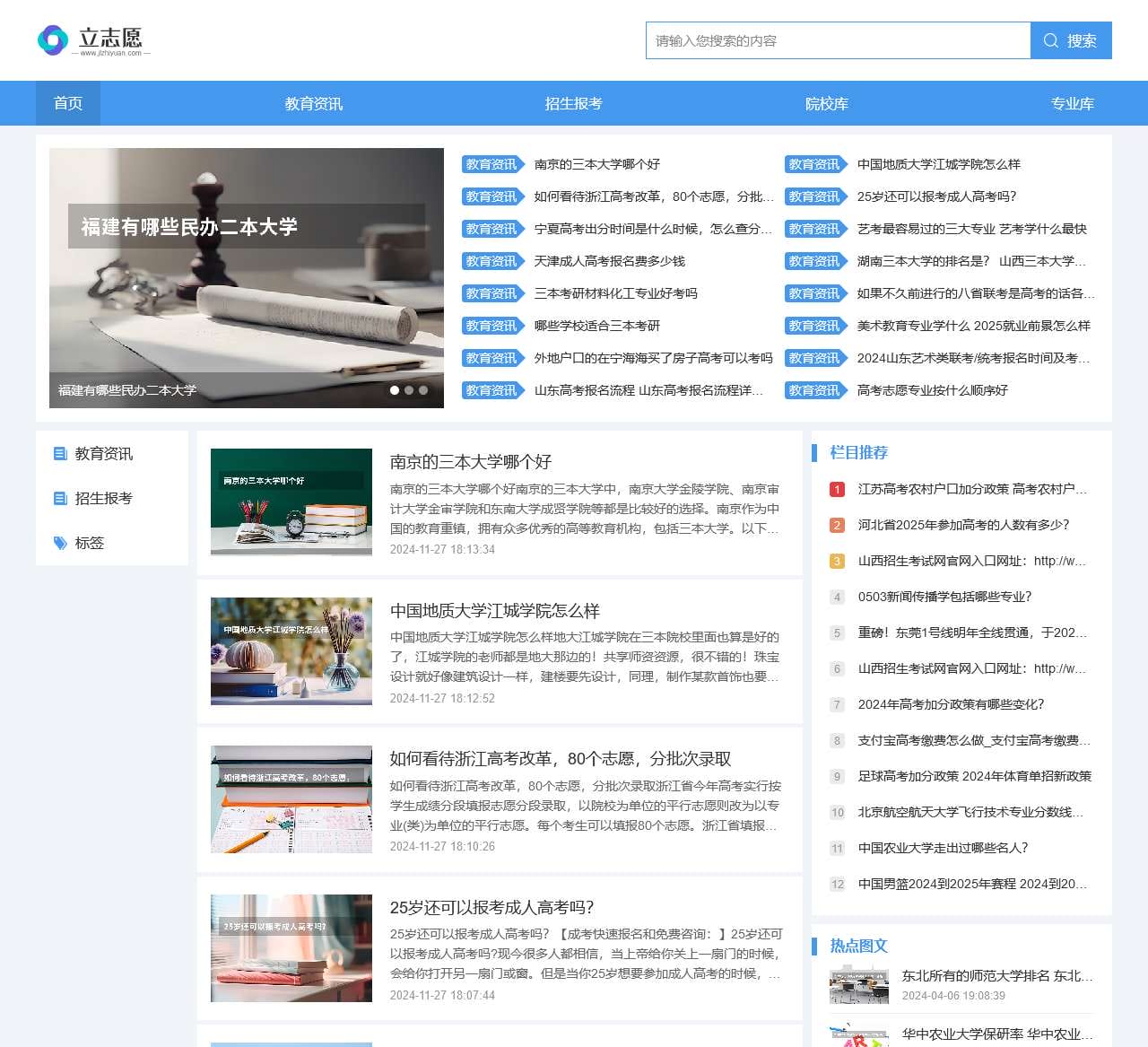Click the 立志愿 site logo
The width and height of the screenshot is (1148, 1047).
coord(91,40)
